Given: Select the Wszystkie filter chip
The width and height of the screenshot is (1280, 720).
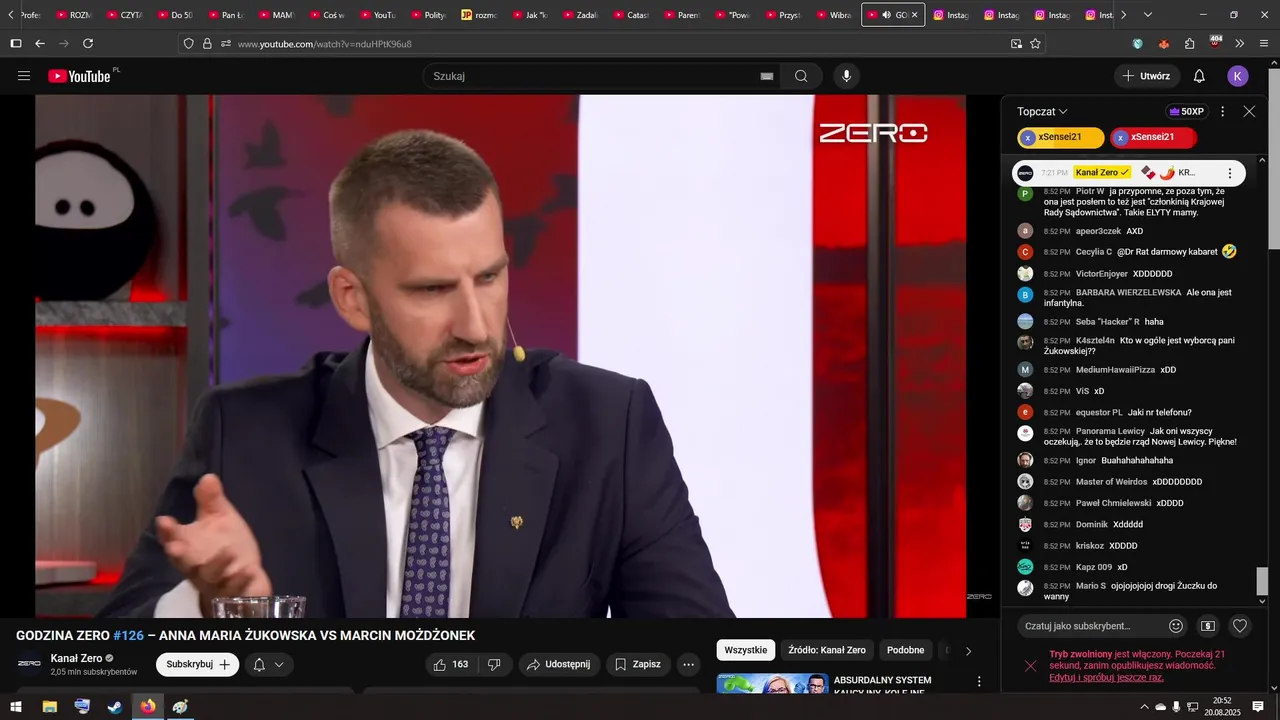Looking at the screenshot, I should tap(746, 650).
